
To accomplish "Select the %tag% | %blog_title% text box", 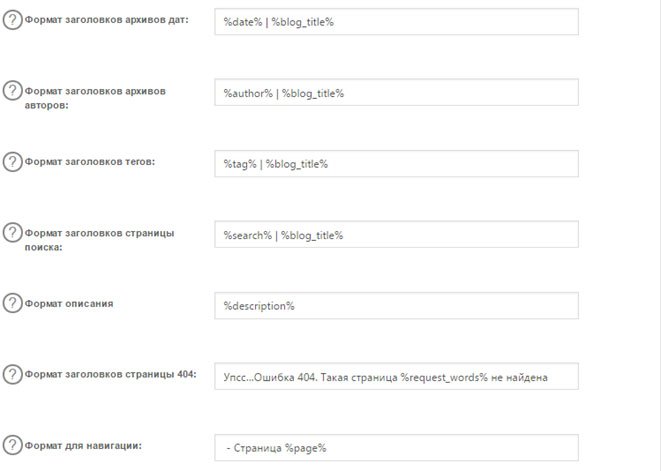I will [x=396, y=164].
